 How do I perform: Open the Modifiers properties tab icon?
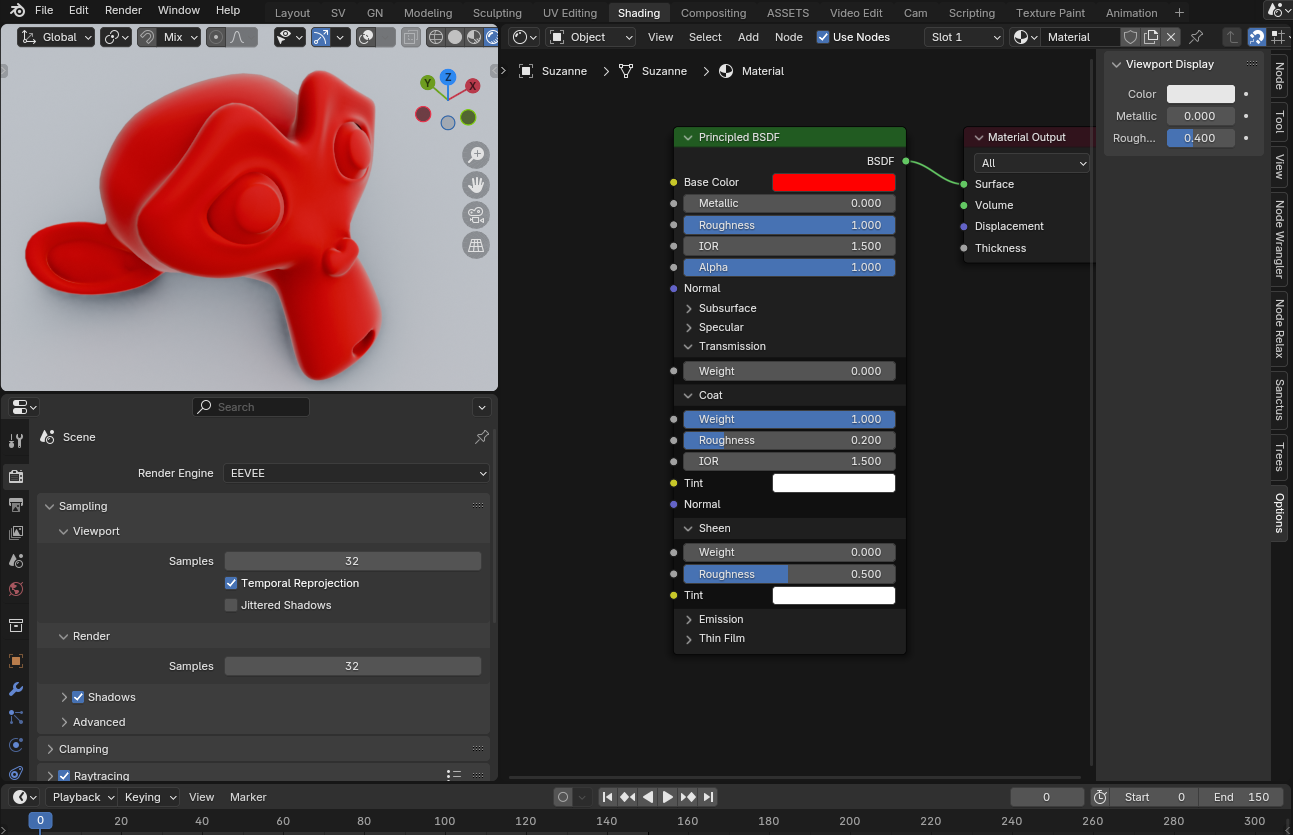tap(15, 689)
